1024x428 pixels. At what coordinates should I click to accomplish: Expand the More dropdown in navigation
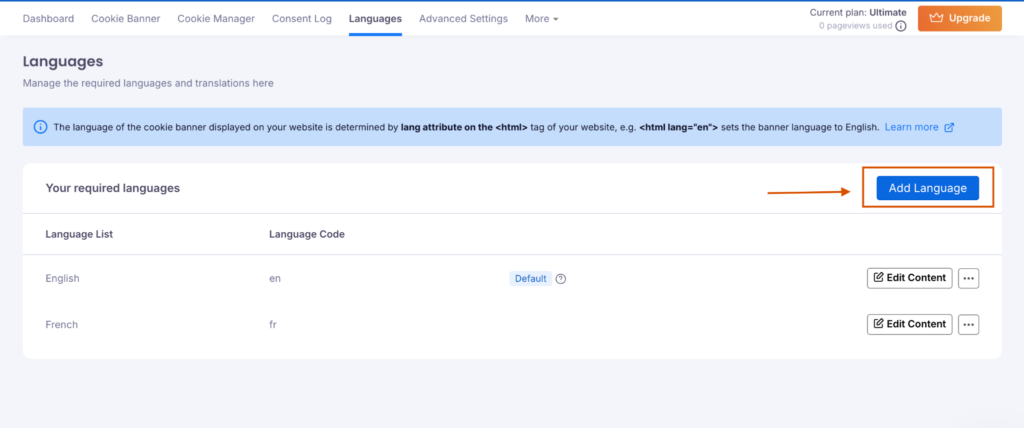click(x=541, y=19)
